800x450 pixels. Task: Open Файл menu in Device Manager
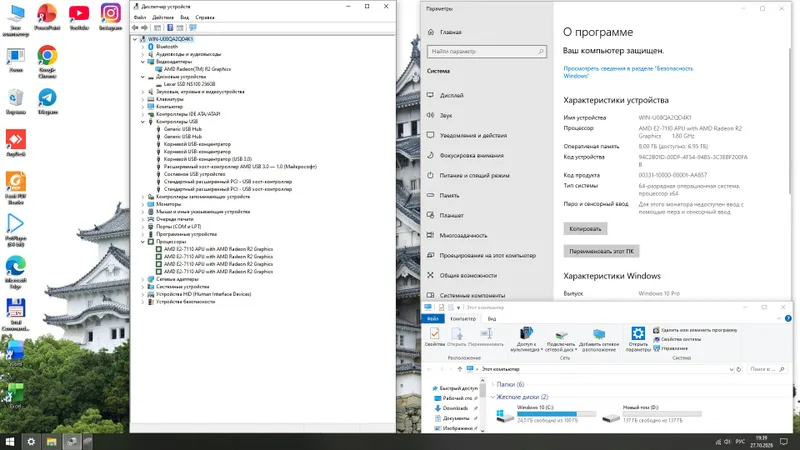pyautogui.click(x=140, y=17)
